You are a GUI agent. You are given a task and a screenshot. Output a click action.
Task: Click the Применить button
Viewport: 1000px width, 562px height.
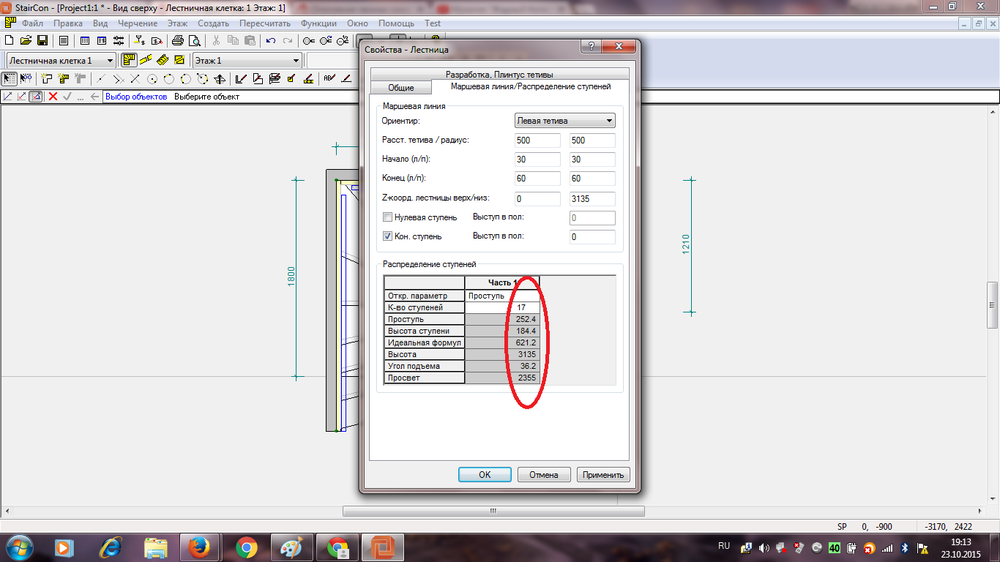pos(603,475)
